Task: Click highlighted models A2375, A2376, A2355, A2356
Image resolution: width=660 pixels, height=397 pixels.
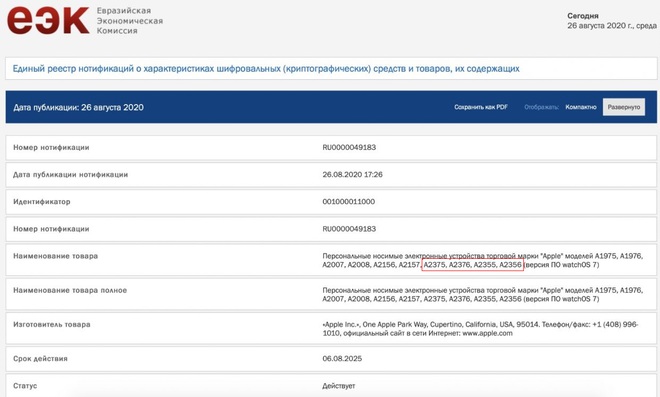Action: 472,265
